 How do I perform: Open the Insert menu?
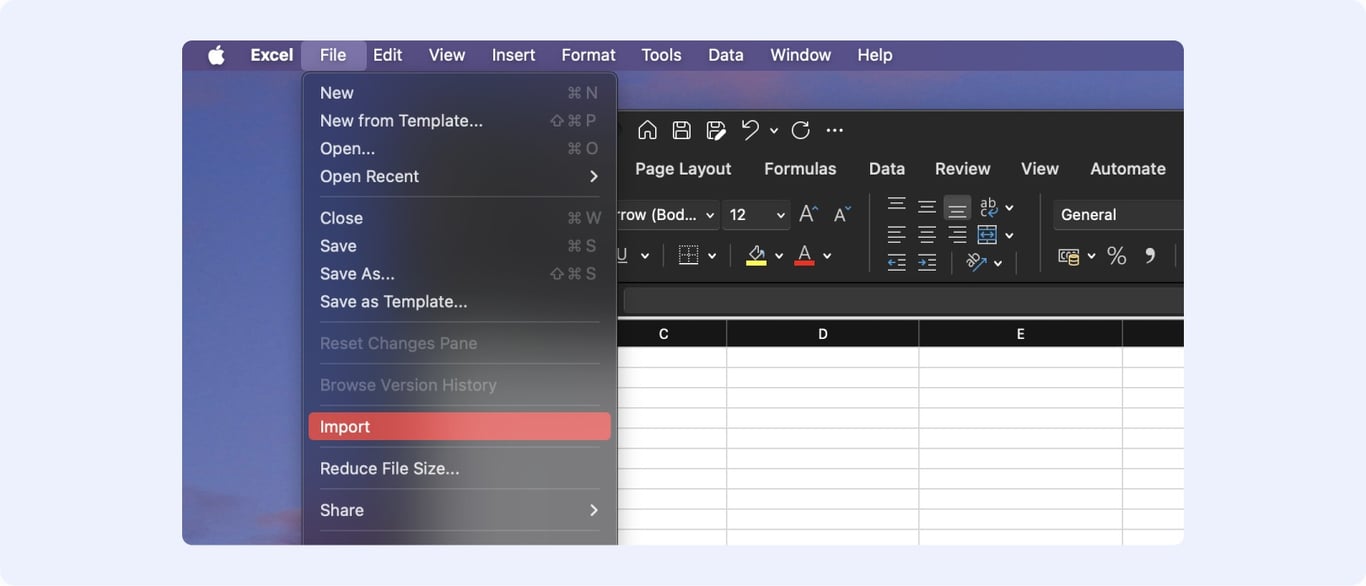coord(513,55)
